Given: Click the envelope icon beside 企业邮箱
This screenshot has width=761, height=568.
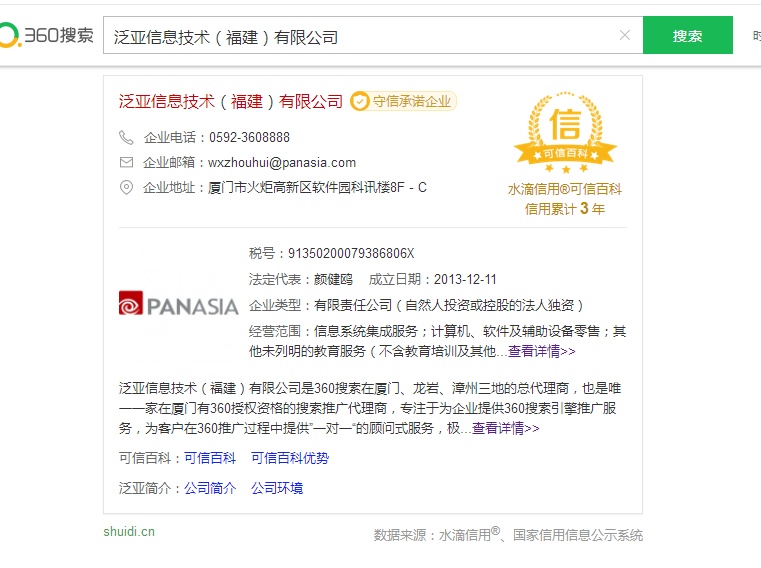Looking at the screenshot, I should click(x=126, y=162).
